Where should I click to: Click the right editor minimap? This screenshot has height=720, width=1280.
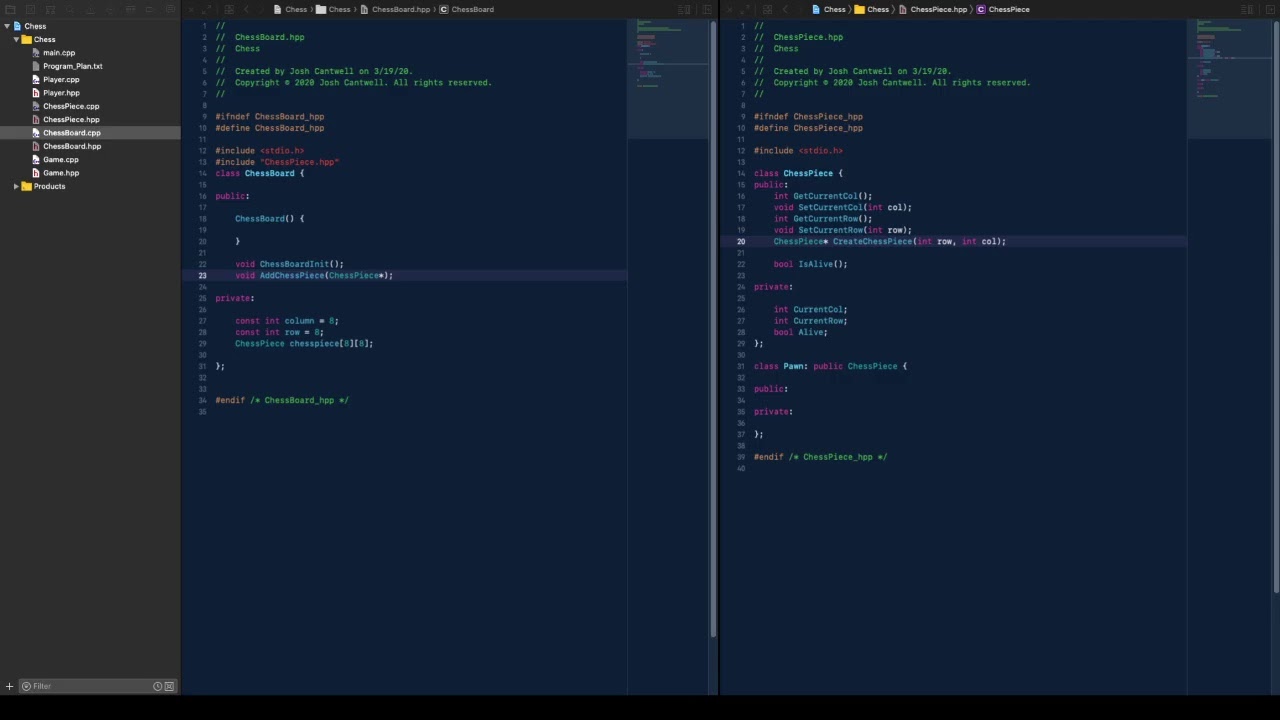(x=1229, y=79)
